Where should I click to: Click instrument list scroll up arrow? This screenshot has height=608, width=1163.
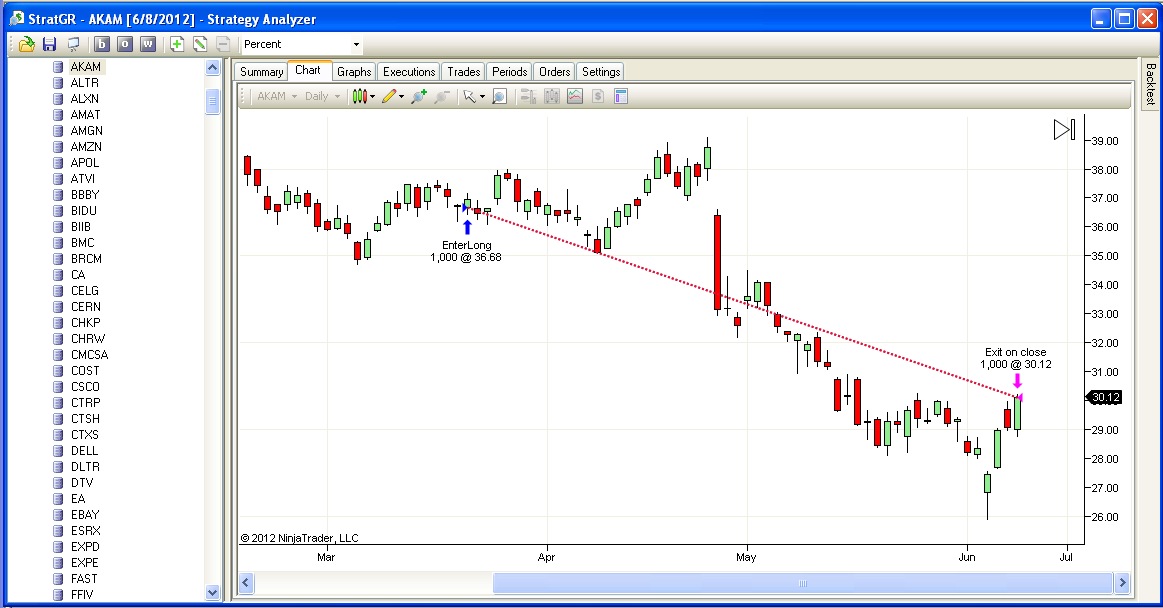point(212,68)
